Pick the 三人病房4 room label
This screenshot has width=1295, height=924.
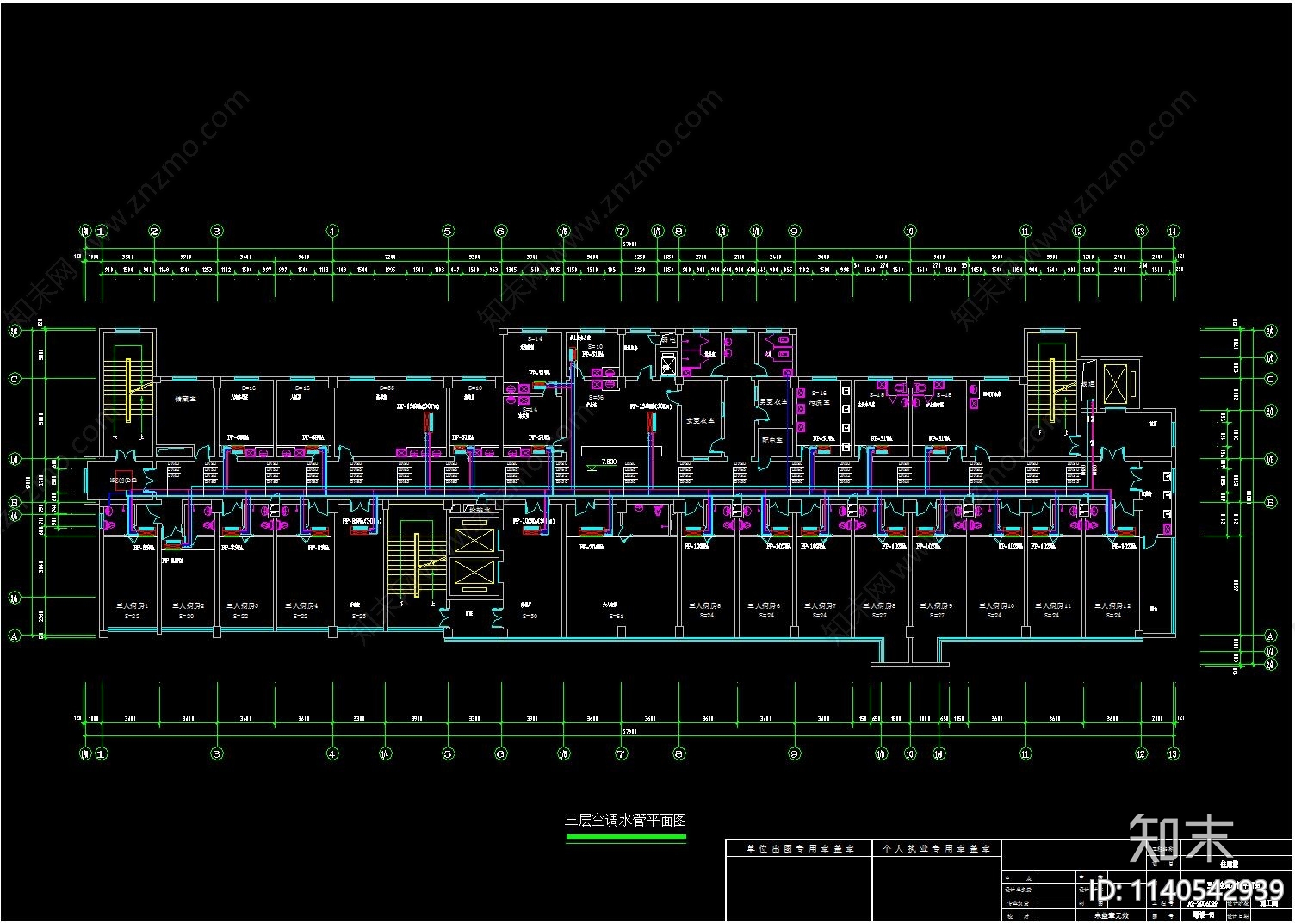pos(301,606)
